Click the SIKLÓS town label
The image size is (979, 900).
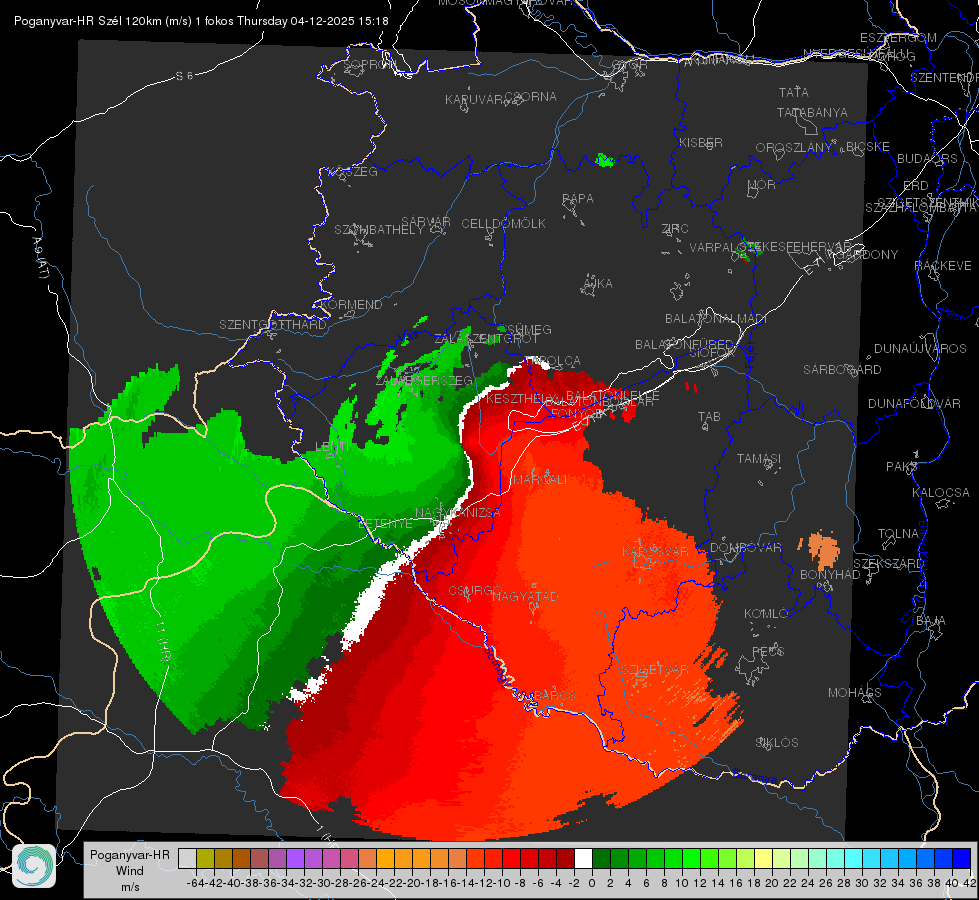[777, 743]
